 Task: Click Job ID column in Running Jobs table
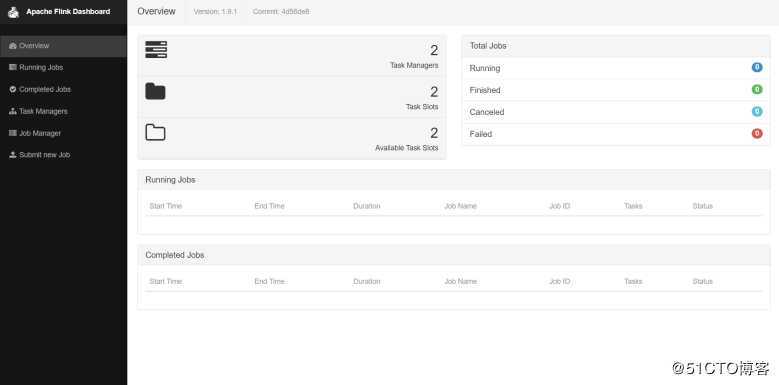pyautogui.click(x=560, y=206)
